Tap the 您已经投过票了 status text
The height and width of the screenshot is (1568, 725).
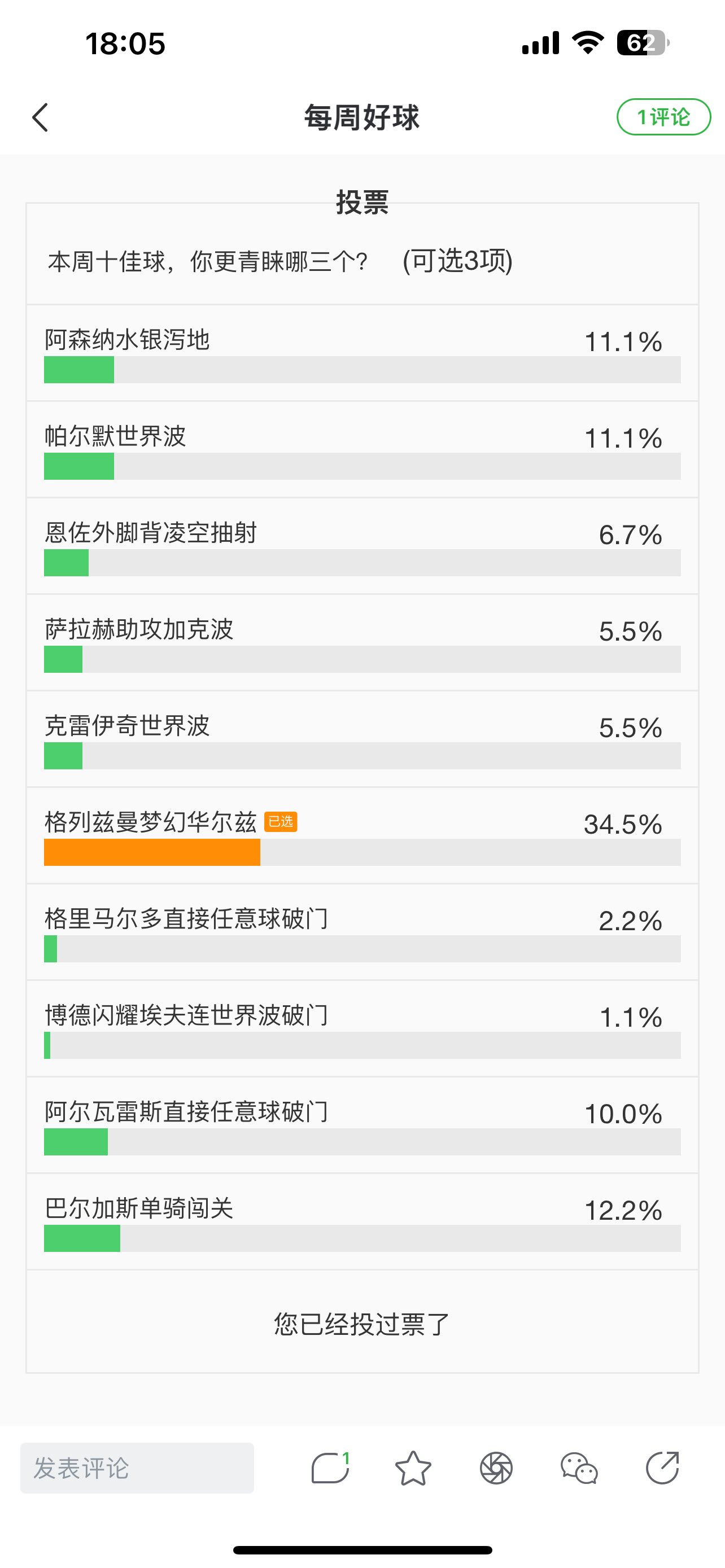(361, 1324)
